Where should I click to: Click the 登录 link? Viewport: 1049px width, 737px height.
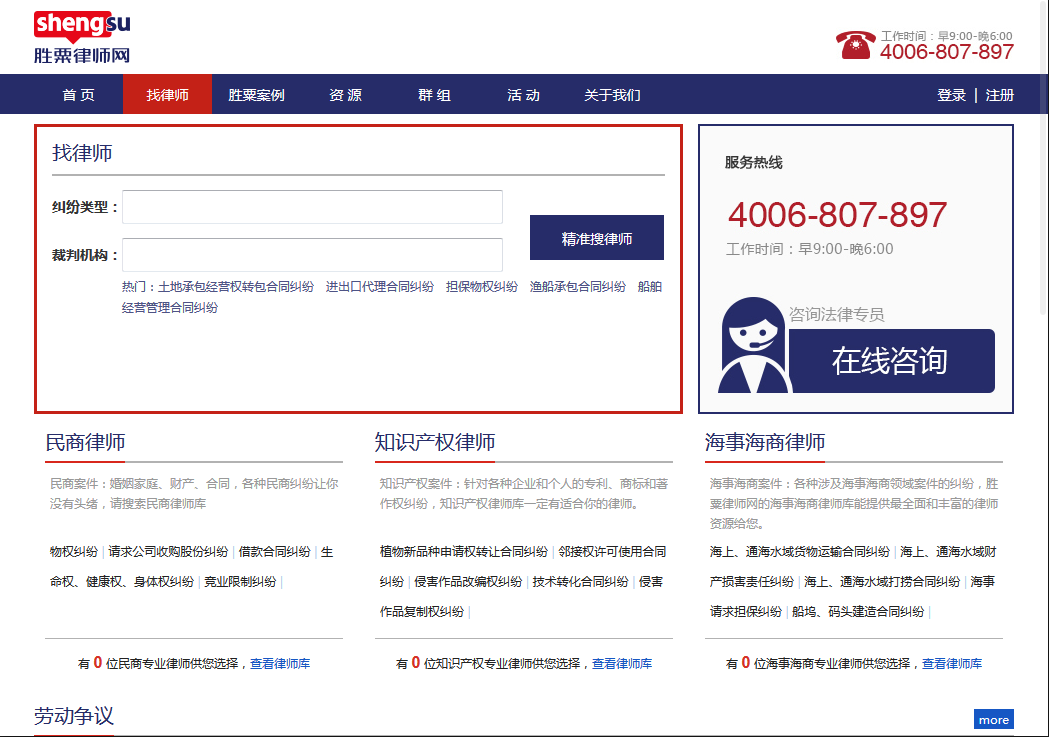coord(951,95)
